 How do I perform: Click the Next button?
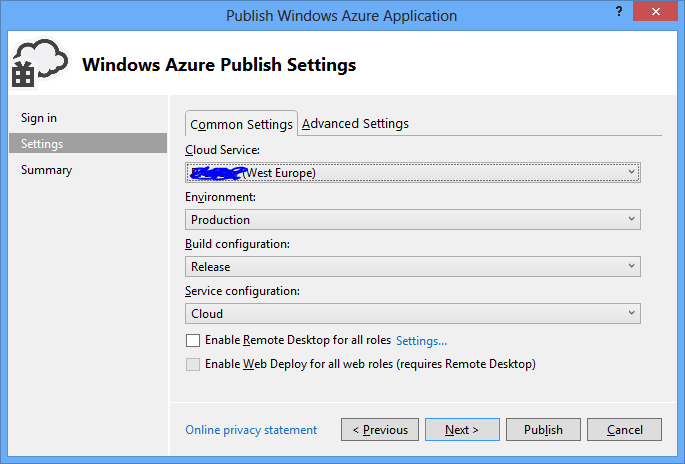coord(462,430)
